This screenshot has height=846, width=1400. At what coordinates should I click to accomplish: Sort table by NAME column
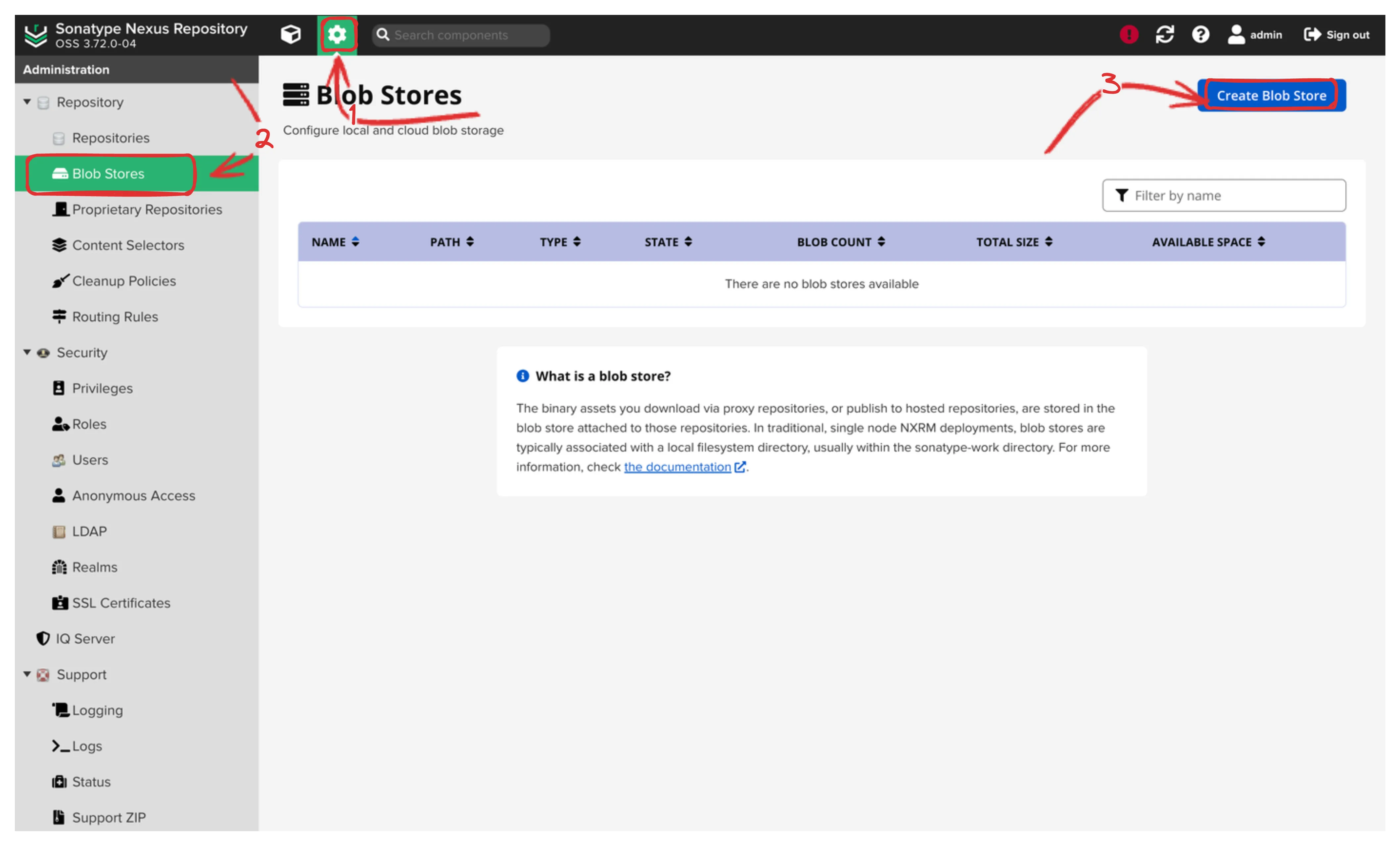pos(335,242)
